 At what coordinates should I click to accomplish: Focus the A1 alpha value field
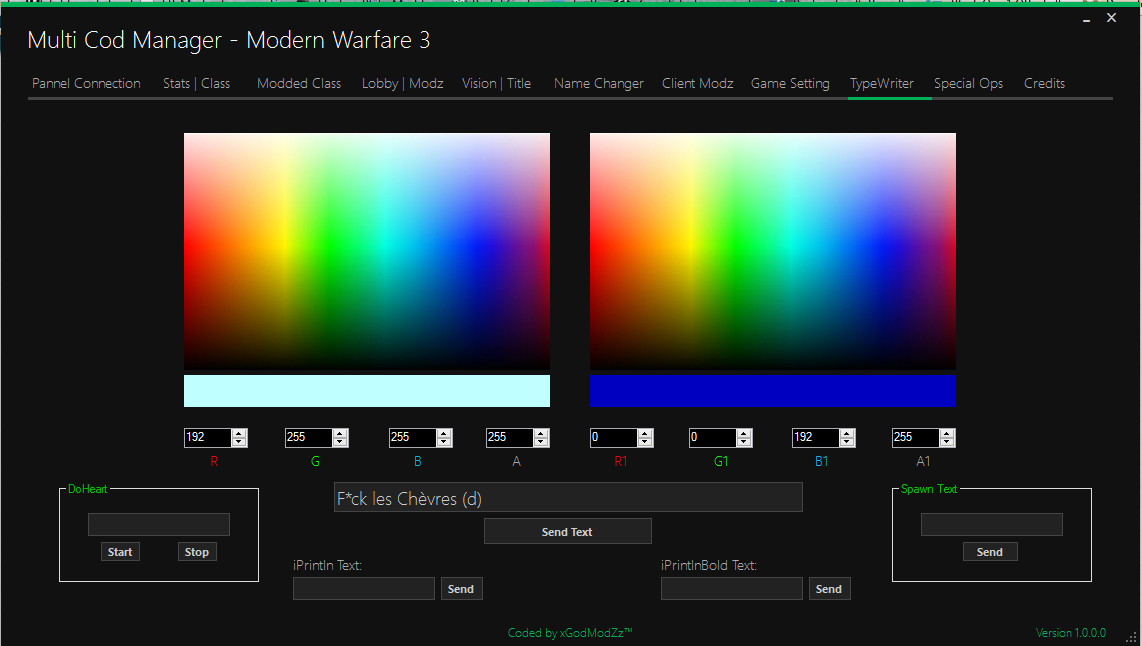pyautogui.click(x=915, y=437)
